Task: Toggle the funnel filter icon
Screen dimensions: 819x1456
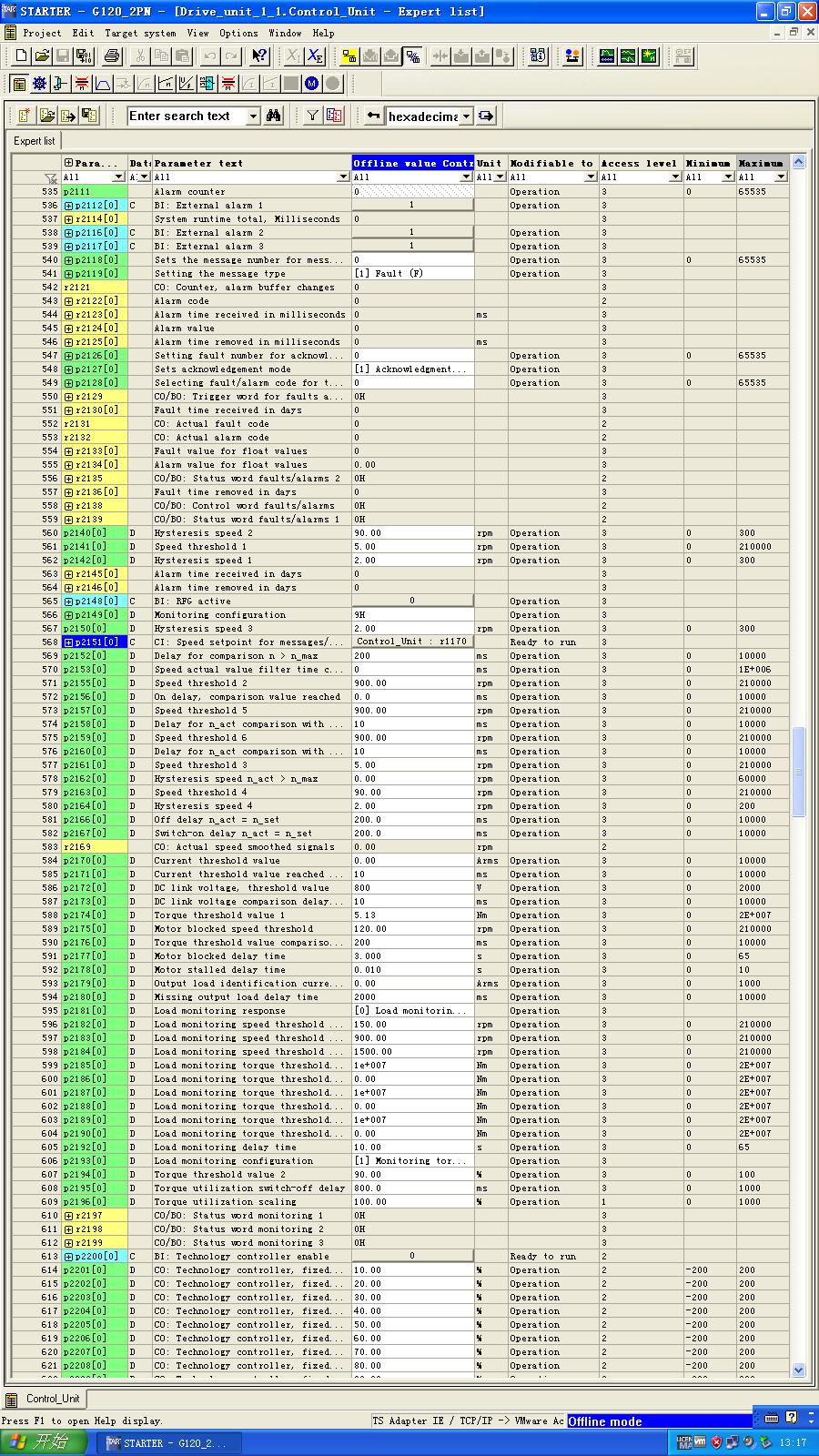Action: (x=313, y=116)
